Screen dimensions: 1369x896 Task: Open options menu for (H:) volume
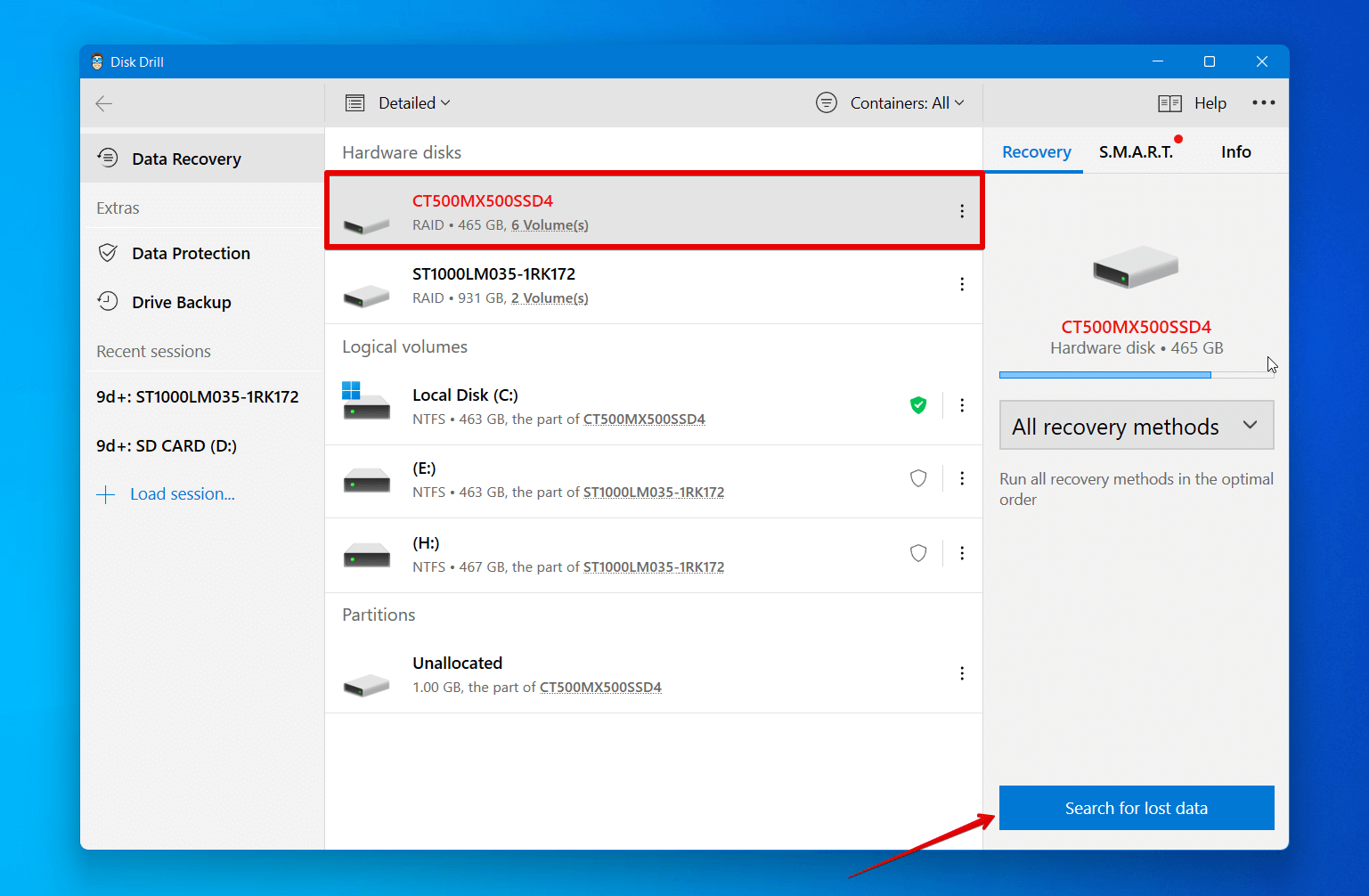click(962, 553)
